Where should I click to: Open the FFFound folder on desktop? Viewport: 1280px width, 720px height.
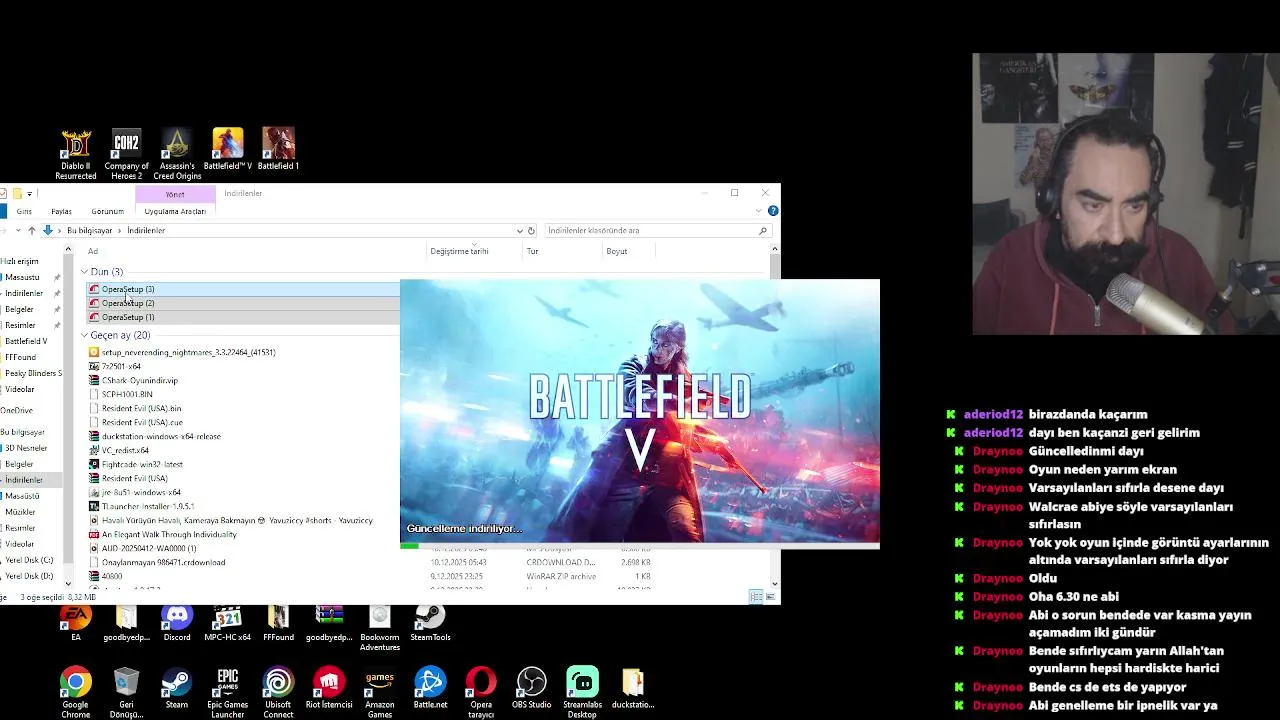click(x=278, y=623)
